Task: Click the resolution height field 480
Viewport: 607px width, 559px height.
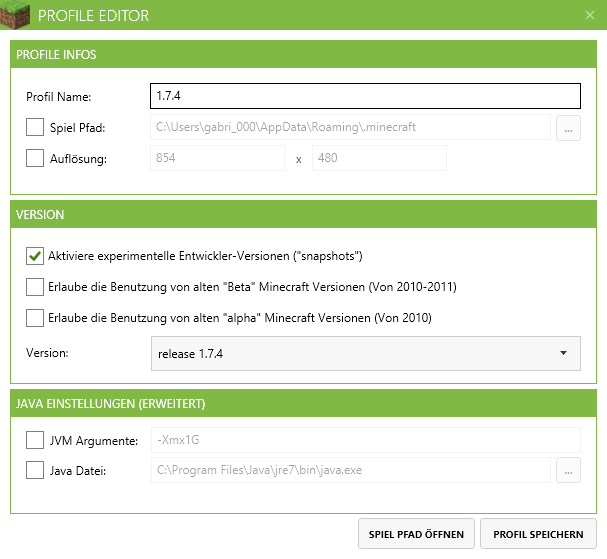Action: (x=379, y=158)
